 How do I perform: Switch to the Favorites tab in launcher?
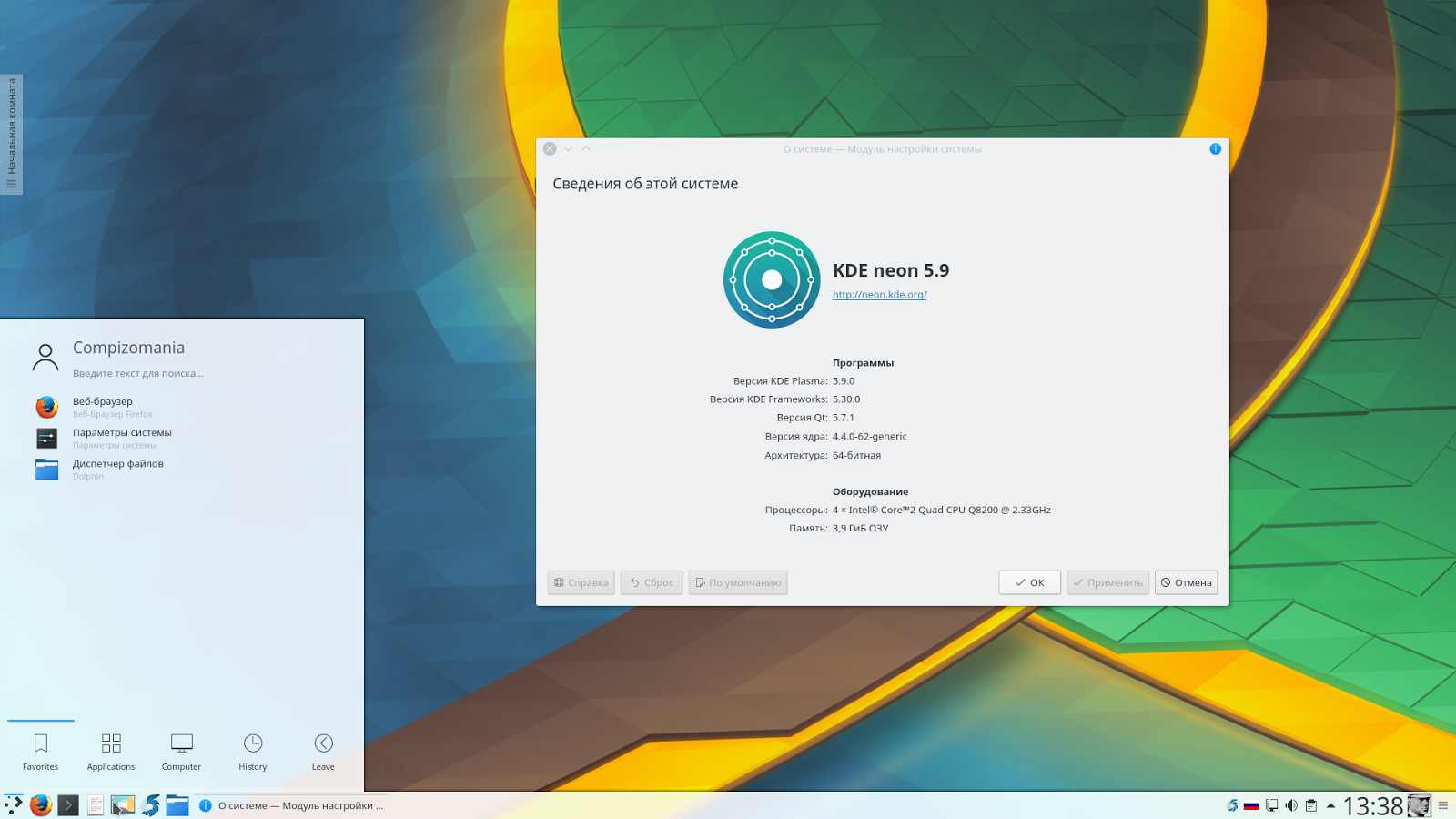40,751
